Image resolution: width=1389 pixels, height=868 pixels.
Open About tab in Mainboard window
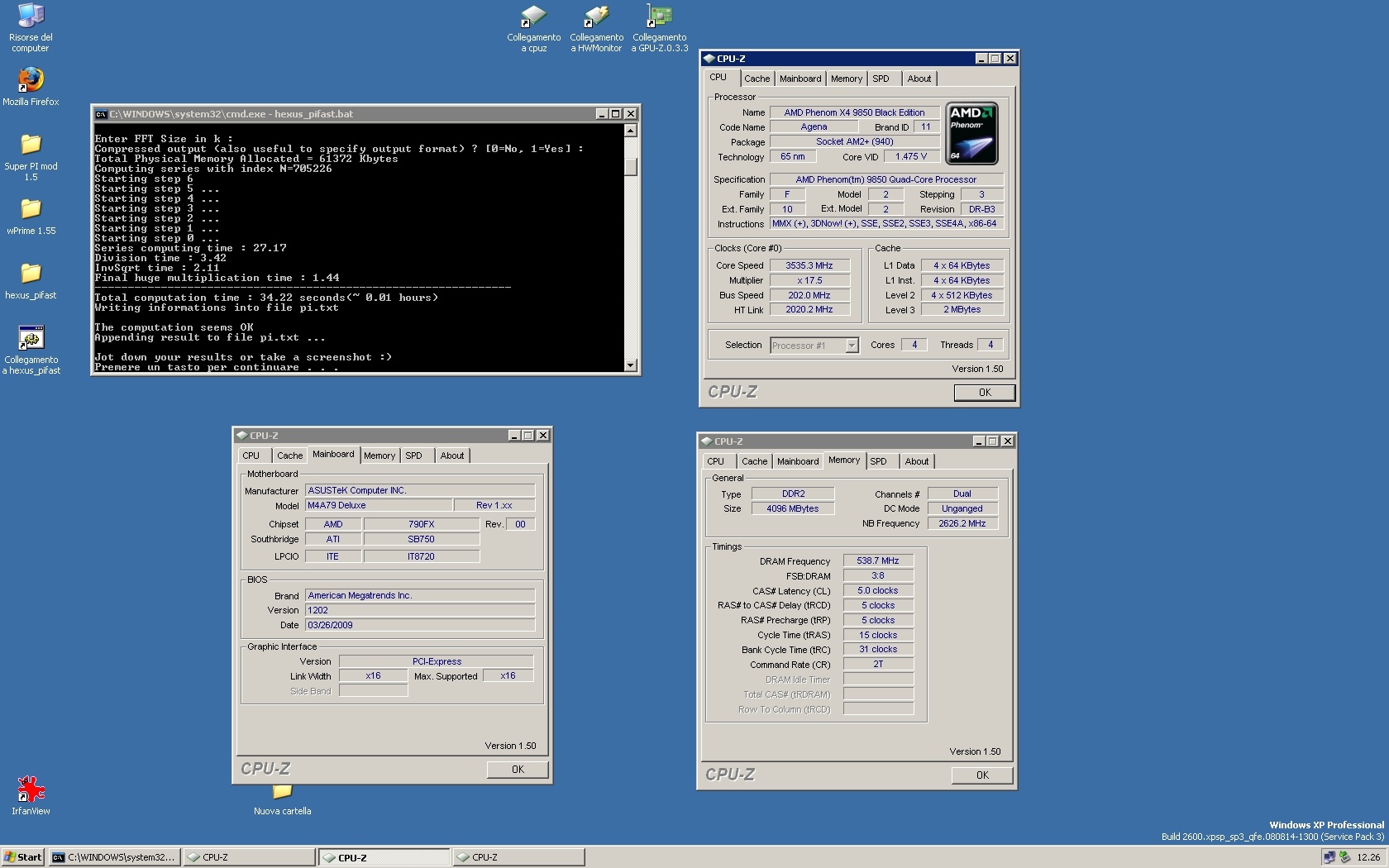(x=451, y=455)
